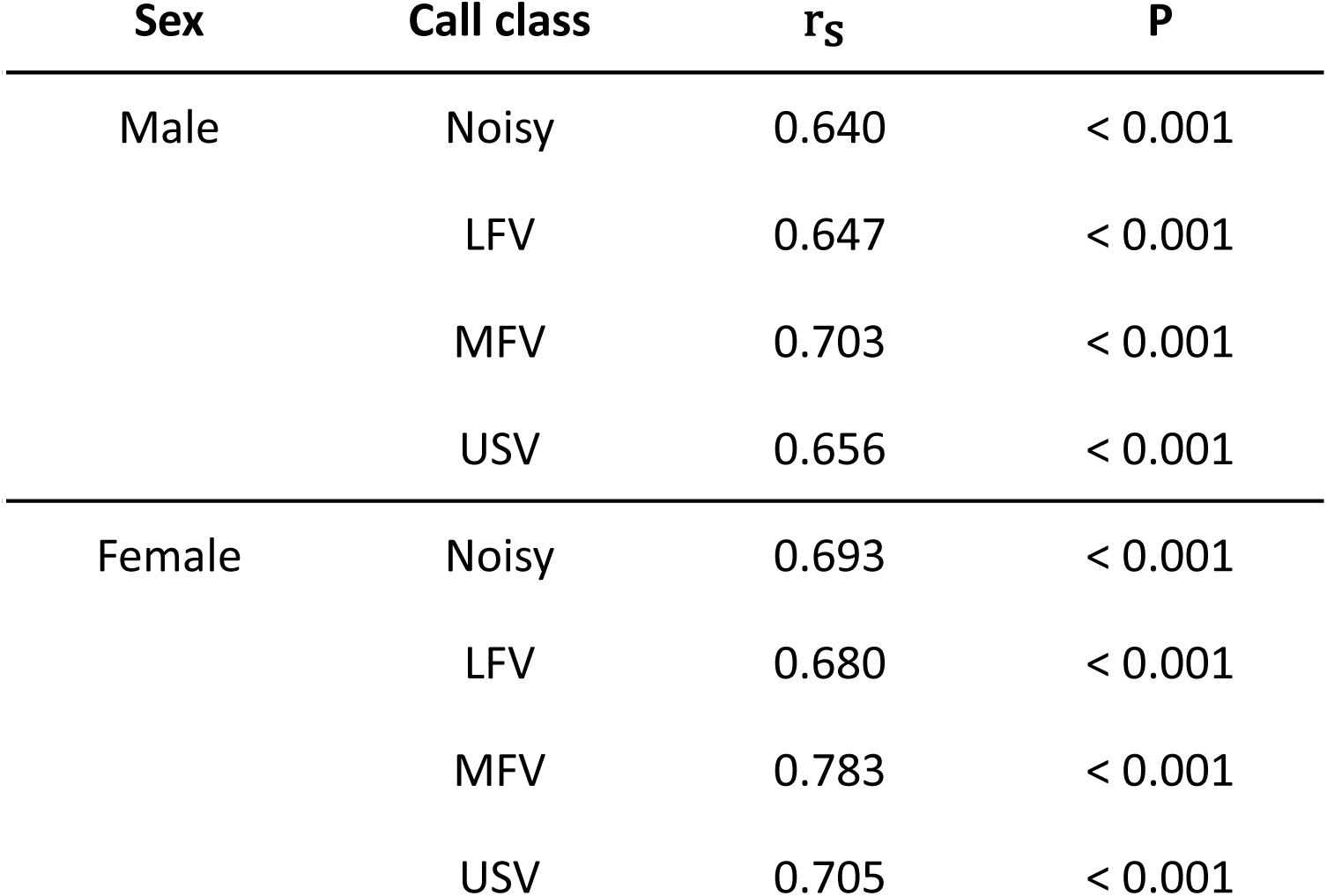Select the Female row label
Screen dimensions: 1327x896
click(168, 557)
